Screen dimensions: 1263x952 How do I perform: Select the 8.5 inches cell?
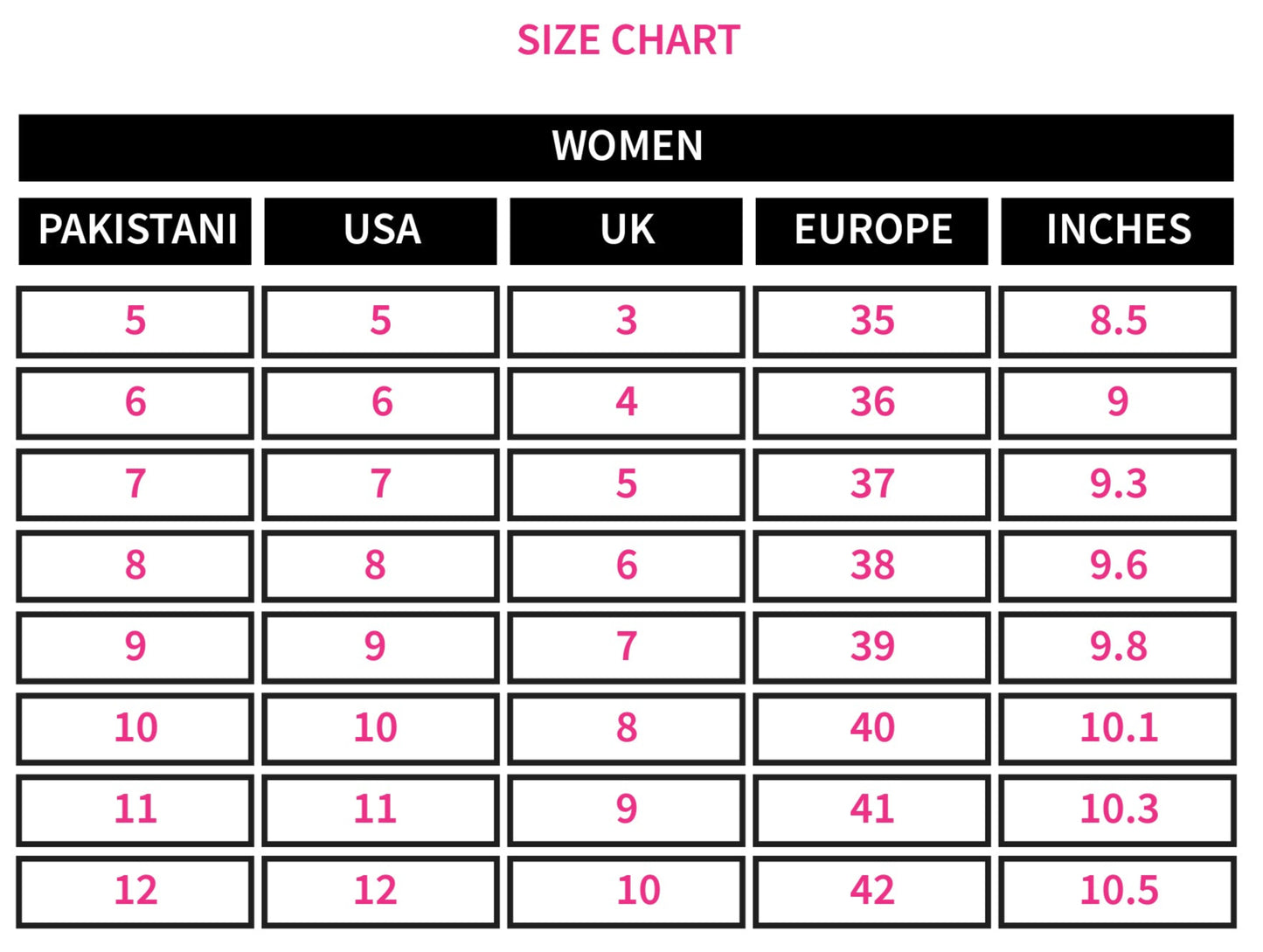click(x=1117, y=322)
